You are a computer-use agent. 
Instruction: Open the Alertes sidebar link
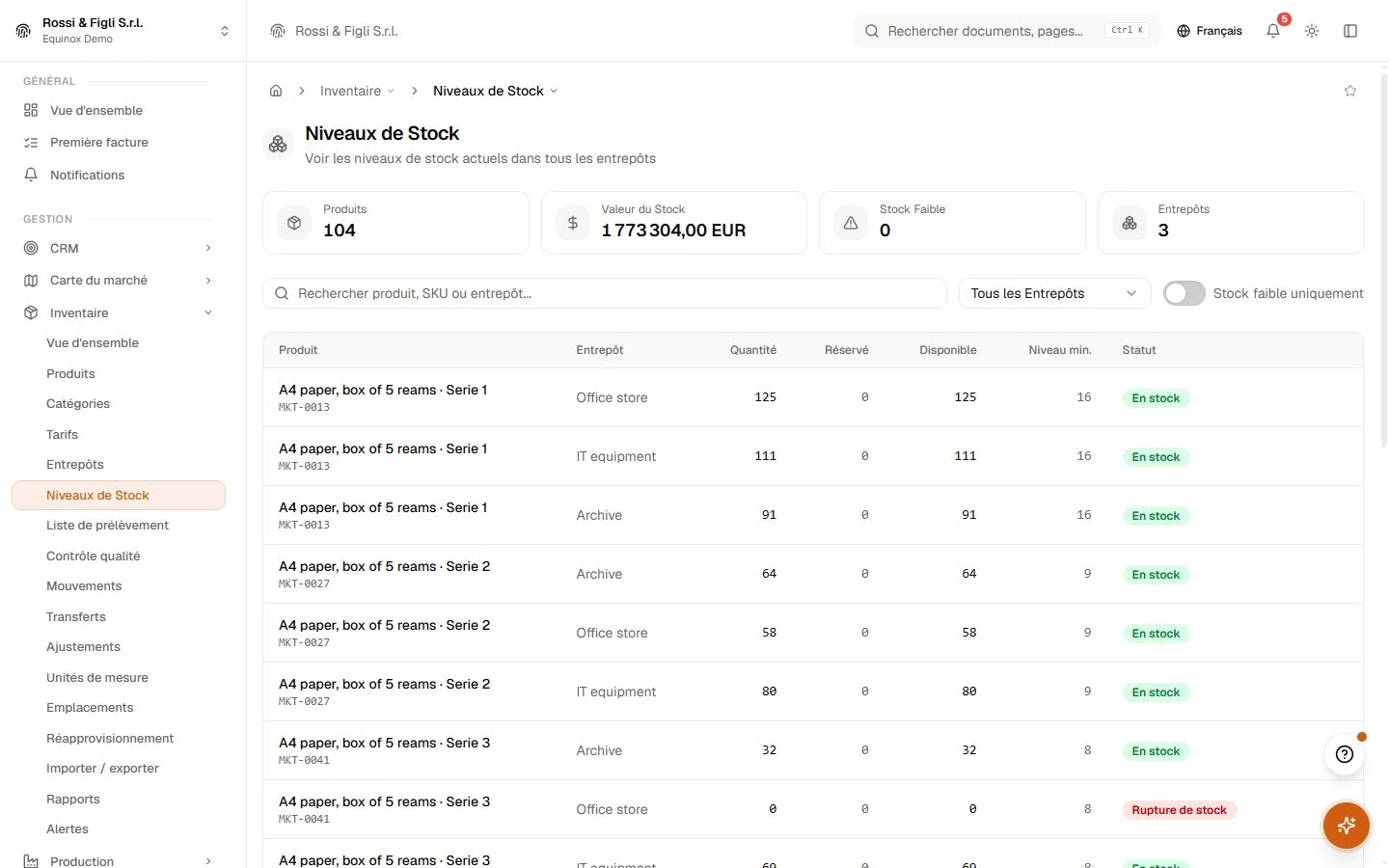tap(68, 828)
